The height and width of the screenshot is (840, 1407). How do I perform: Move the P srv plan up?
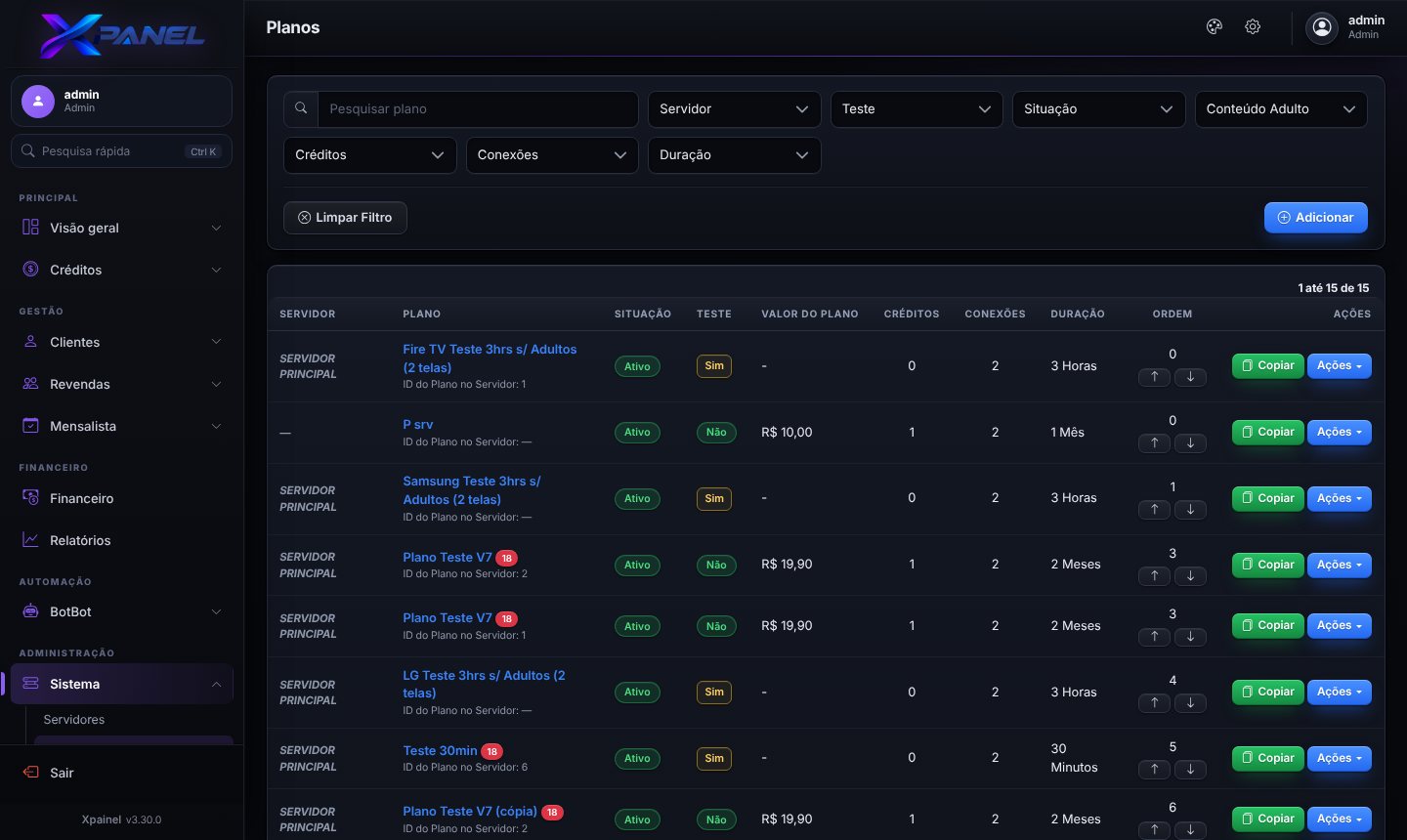1154,443
